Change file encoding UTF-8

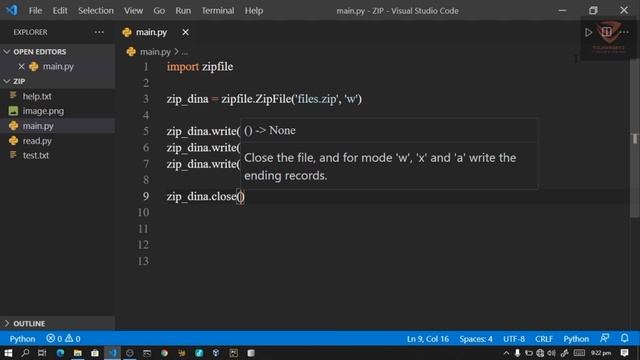[514, 339]
